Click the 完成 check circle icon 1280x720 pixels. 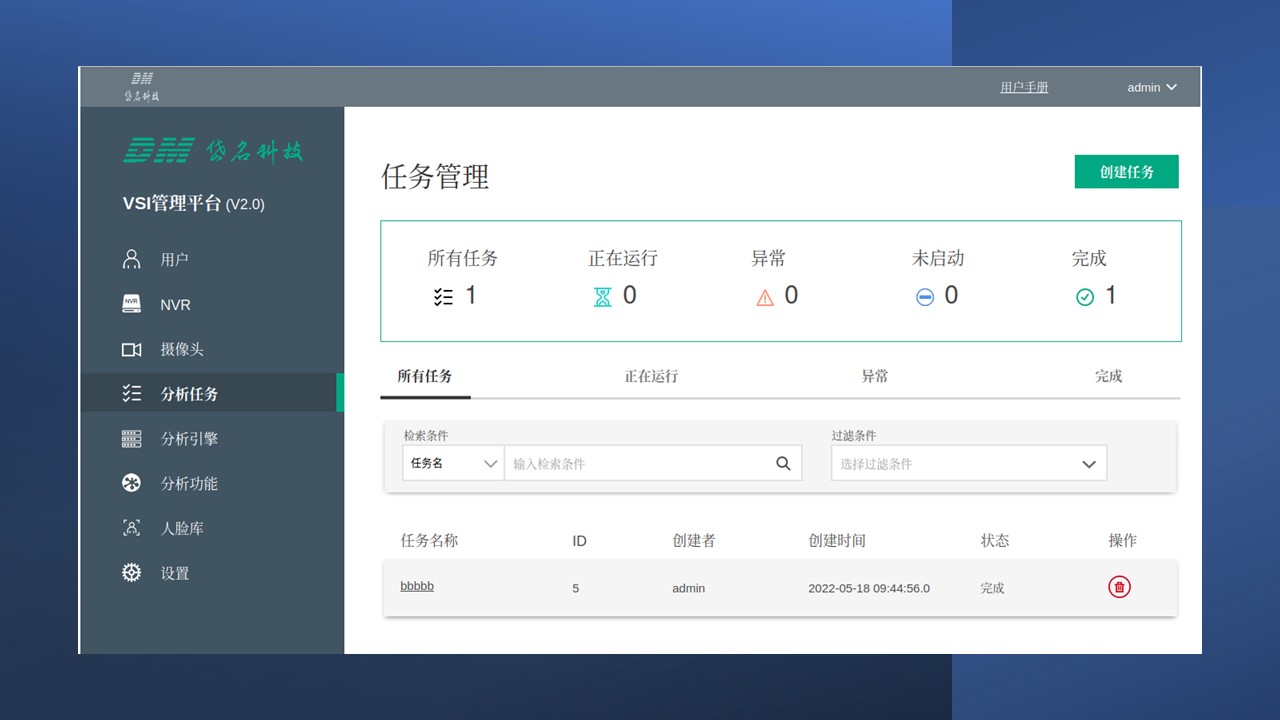[1085, 297]
